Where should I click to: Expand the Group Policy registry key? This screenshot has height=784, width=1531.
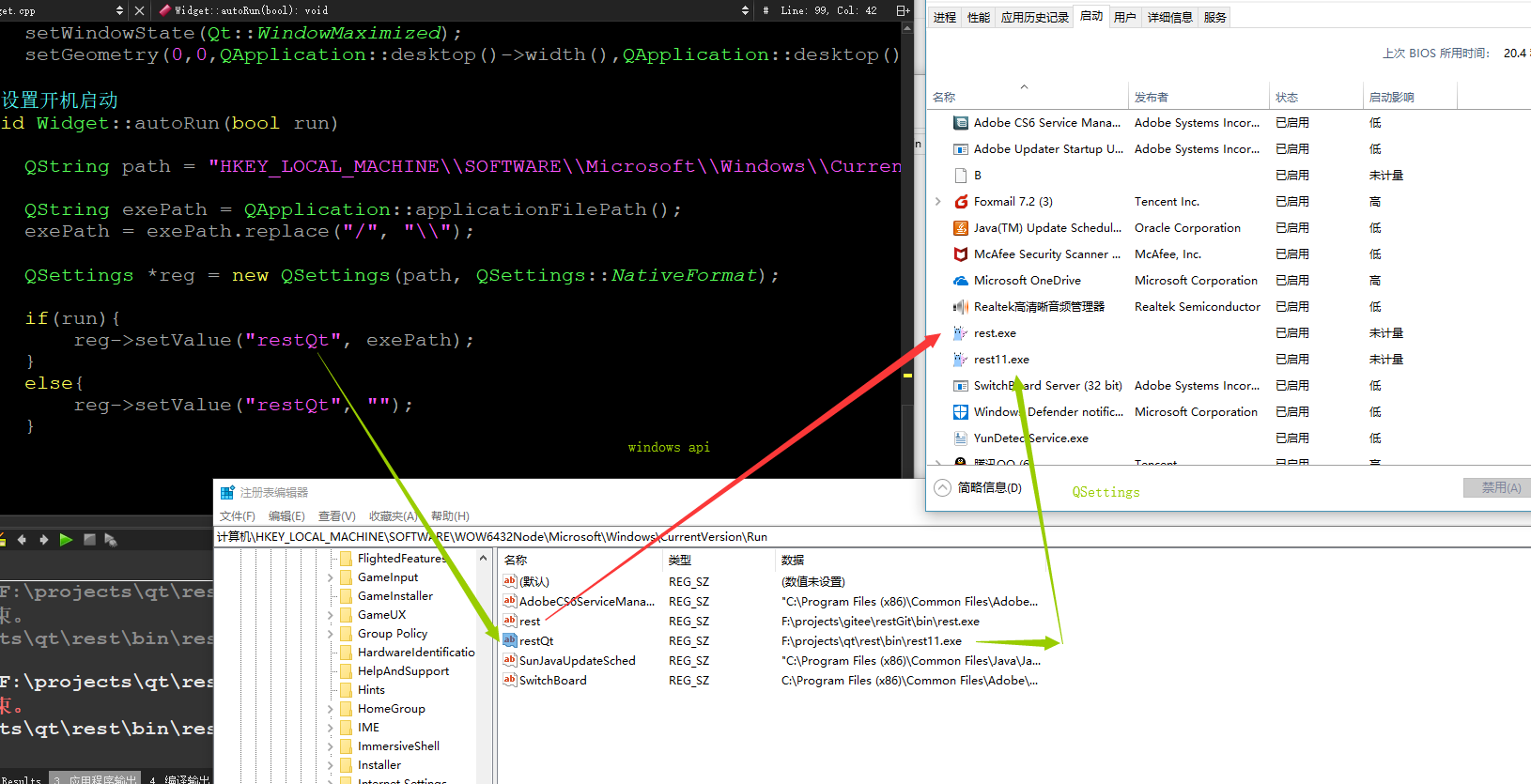pos(331,634)
